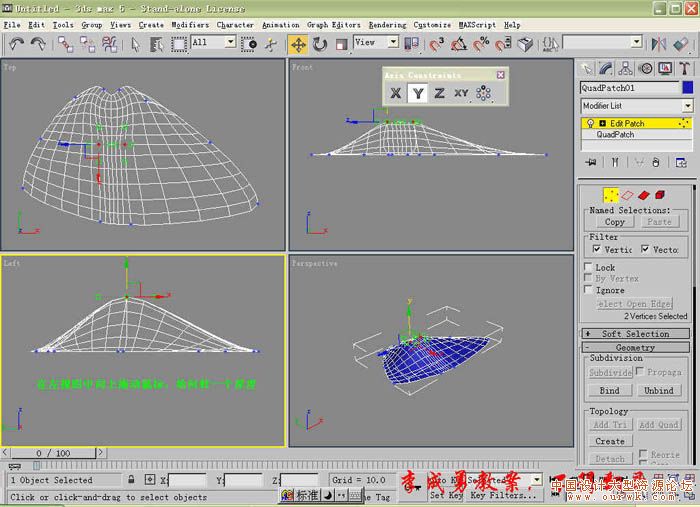Click the Undo arrow icon
This screenshot has height=507, width=700.
17,44
